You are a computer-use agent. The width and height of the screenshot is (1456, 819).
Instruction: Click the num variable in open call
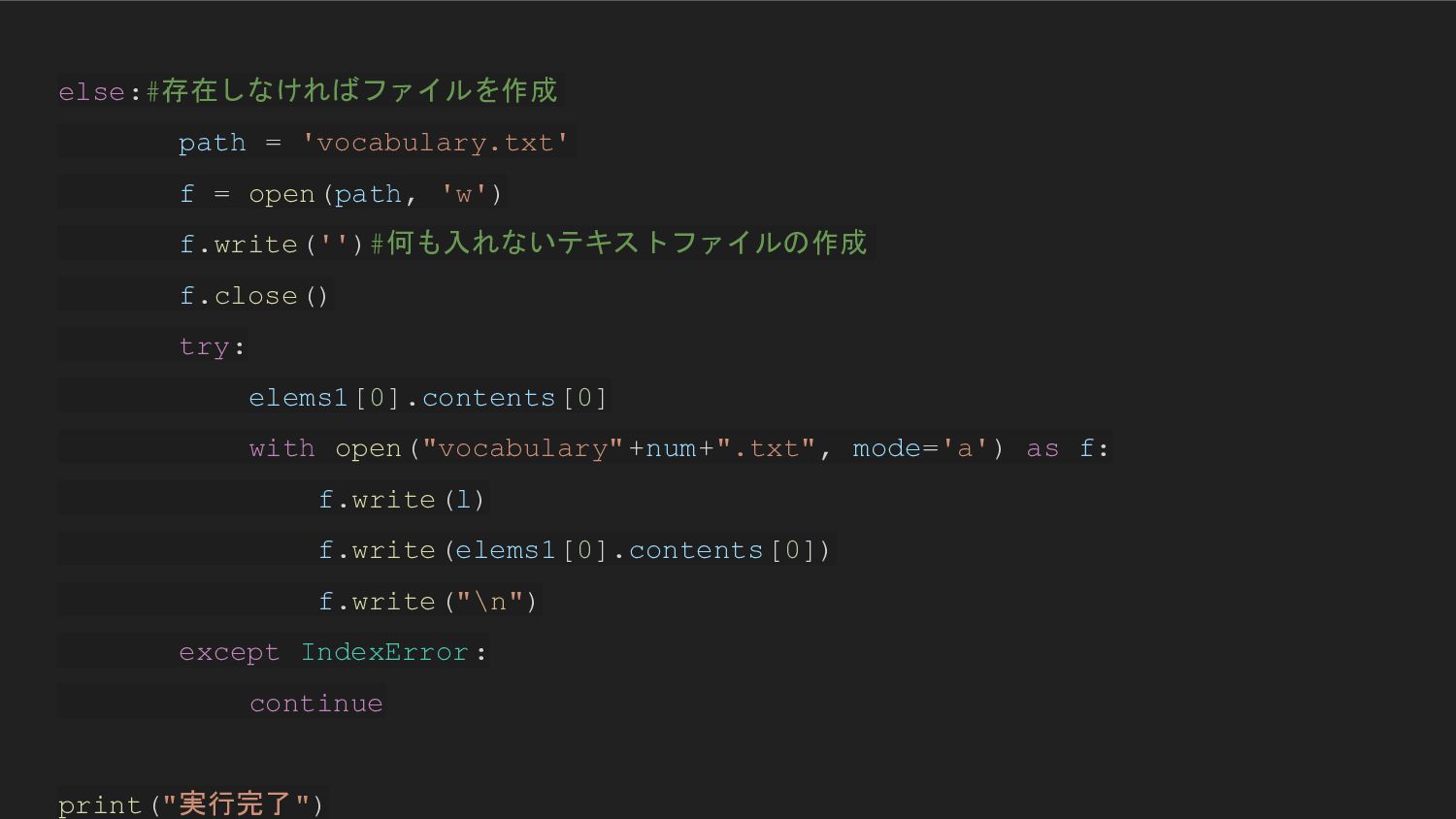[x=672, y=448]
